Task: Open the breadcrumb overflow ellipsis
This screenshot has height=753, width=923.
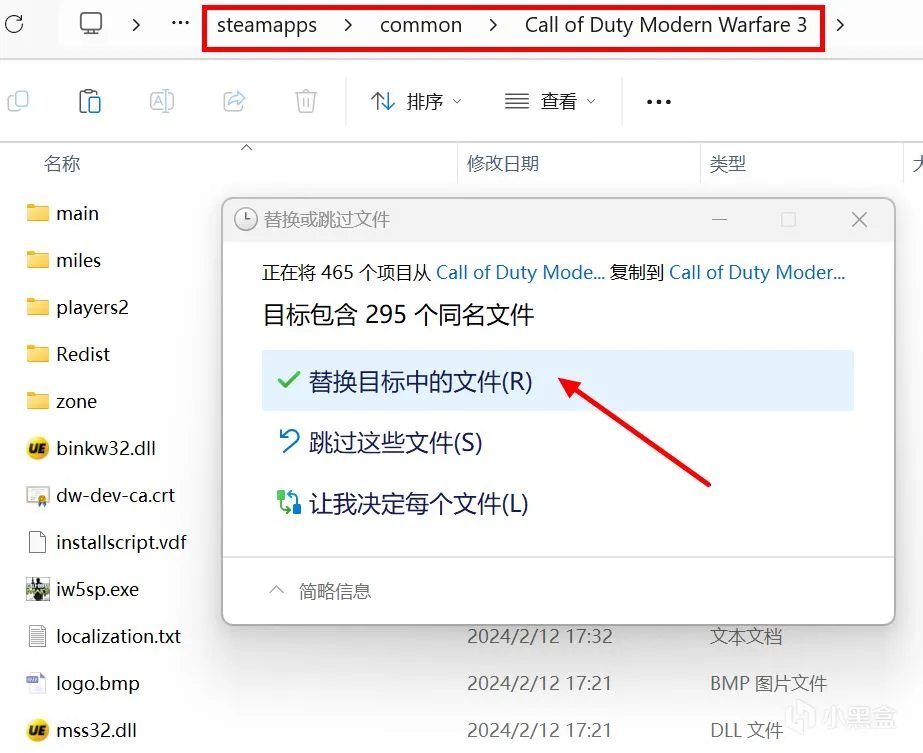Action: point(180,24)
